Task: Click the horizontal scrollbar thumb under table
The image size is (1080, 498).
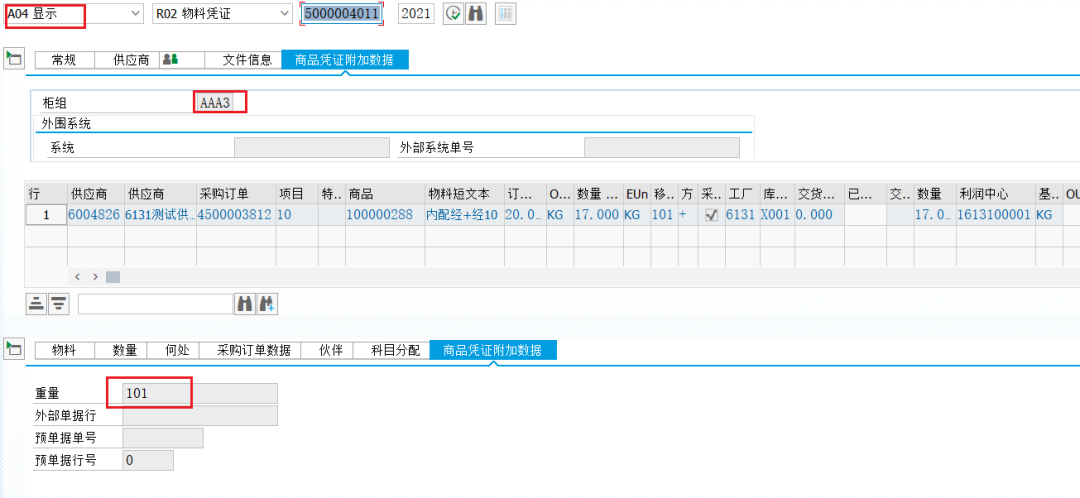Action: tap(113, 276)
